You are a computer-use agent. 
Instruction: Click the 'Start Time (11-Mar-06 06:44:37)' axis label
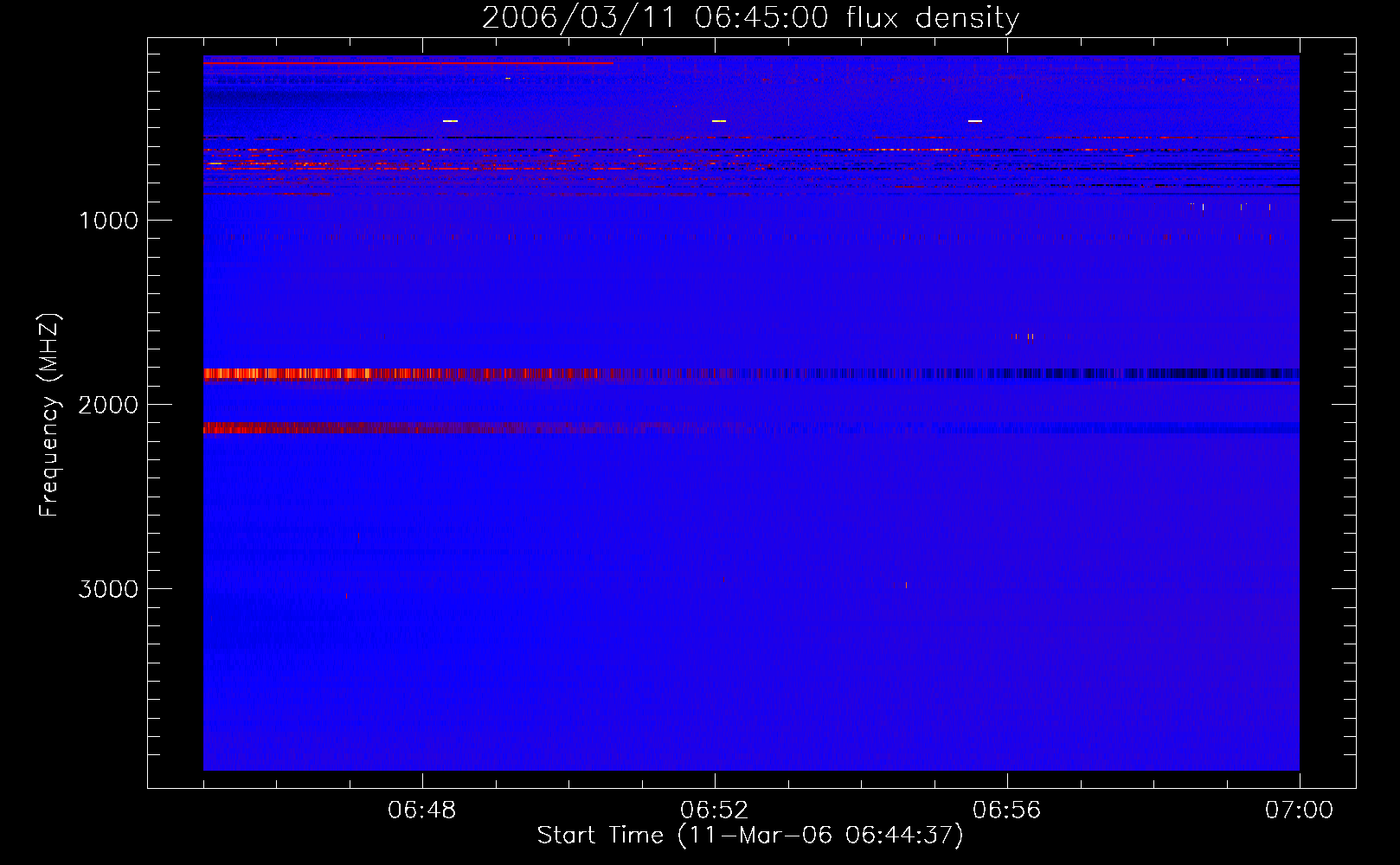(x=750, y=836)
